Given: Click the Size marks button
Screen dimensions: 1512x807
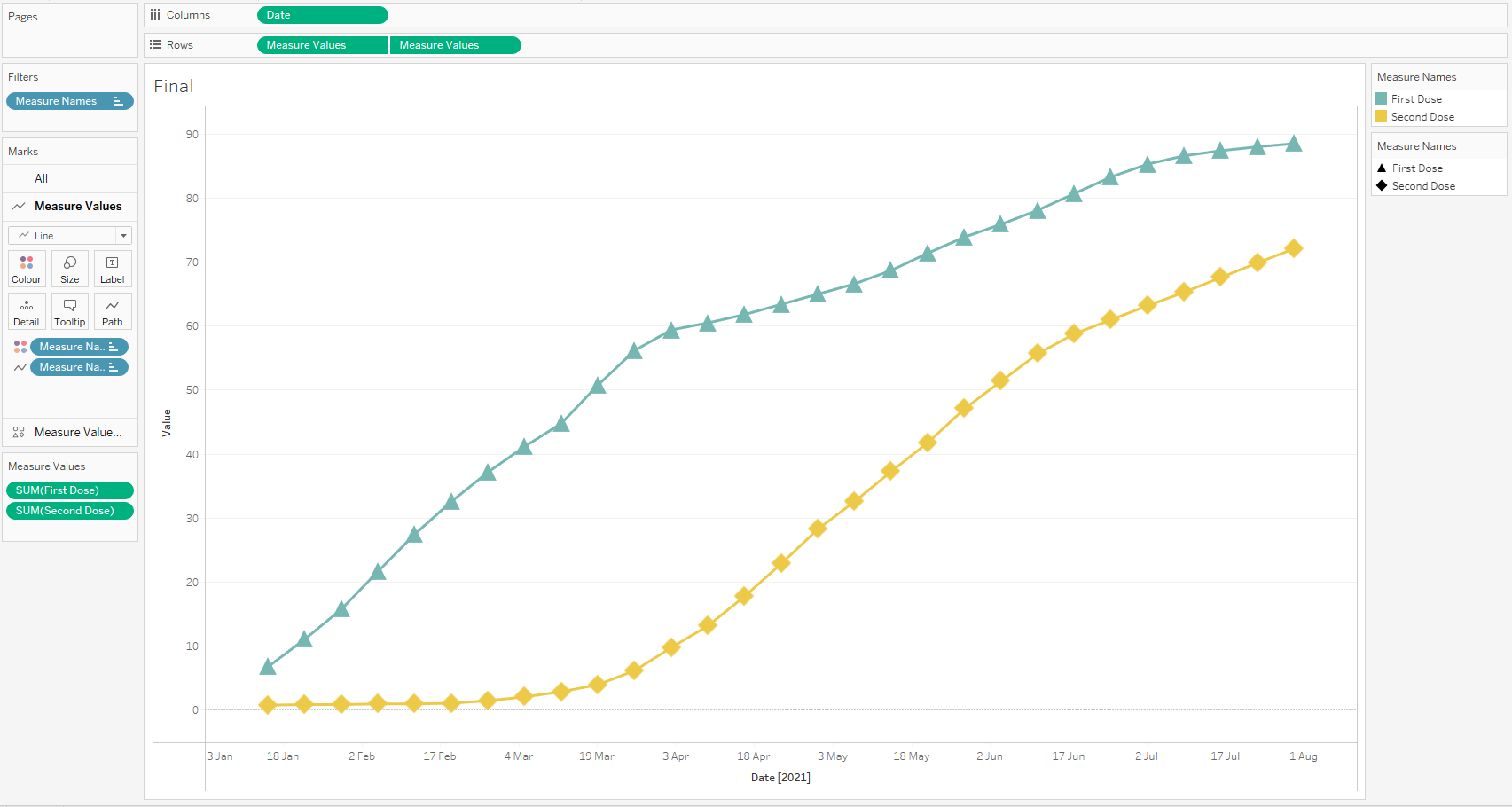Looking at the screenshot, I should [x=70, y=268].
